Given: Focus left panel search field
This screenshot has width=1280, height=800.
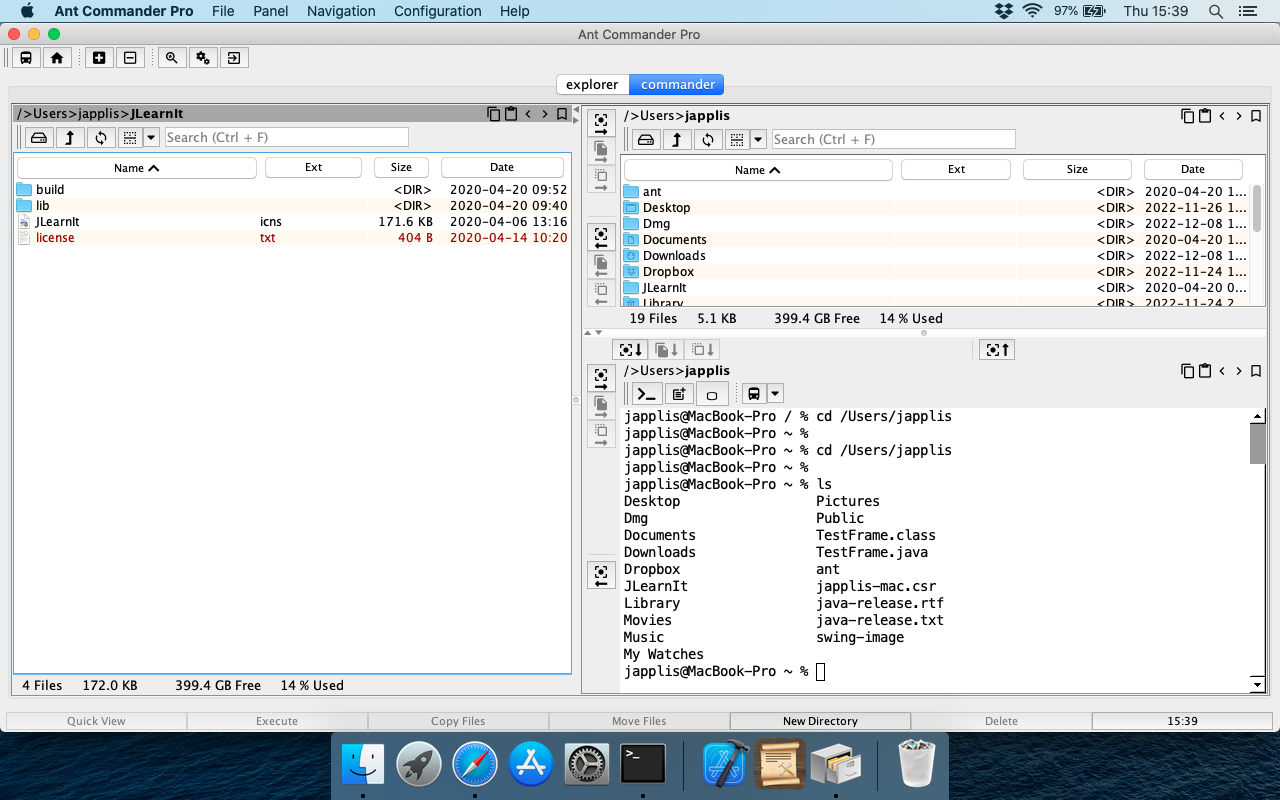Looking at the screenshot, I should pos(287,138).
